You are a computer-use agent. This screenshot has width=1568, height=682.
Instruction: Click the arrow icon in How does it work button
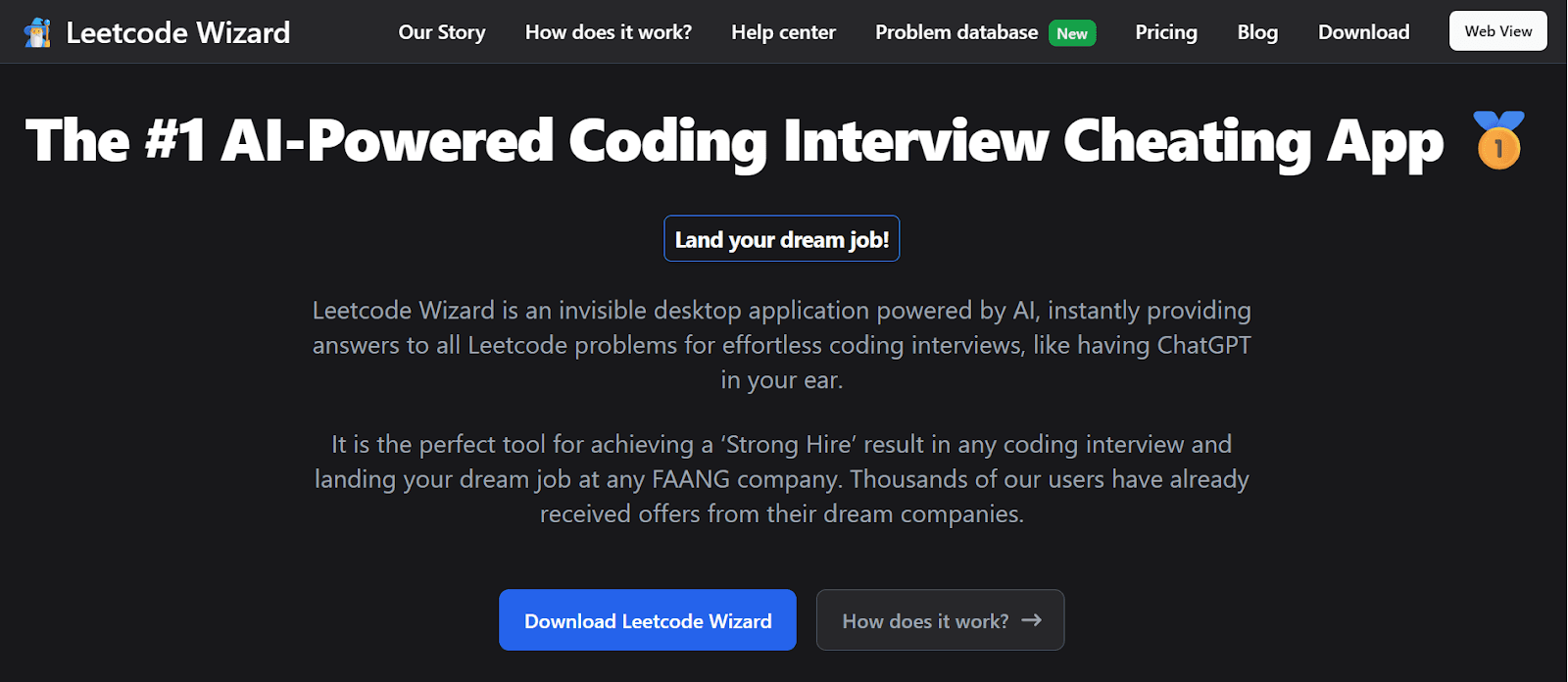(1033, 620)
